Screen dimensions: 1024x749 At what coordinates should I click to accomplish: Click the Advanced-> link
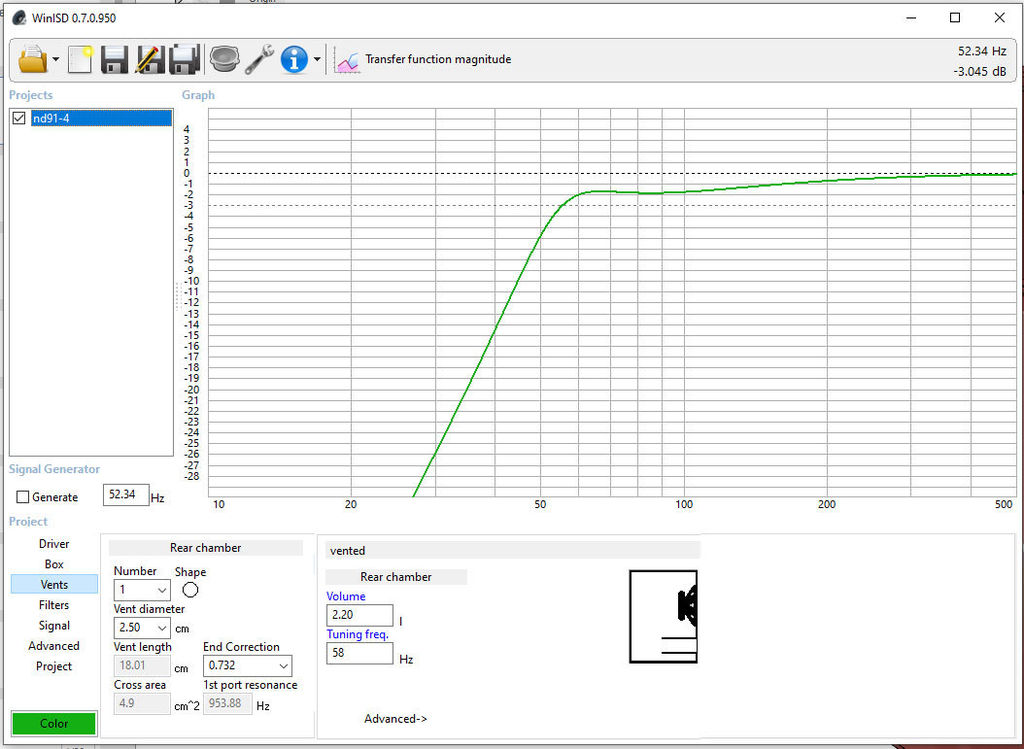click(x=395, y=718)
